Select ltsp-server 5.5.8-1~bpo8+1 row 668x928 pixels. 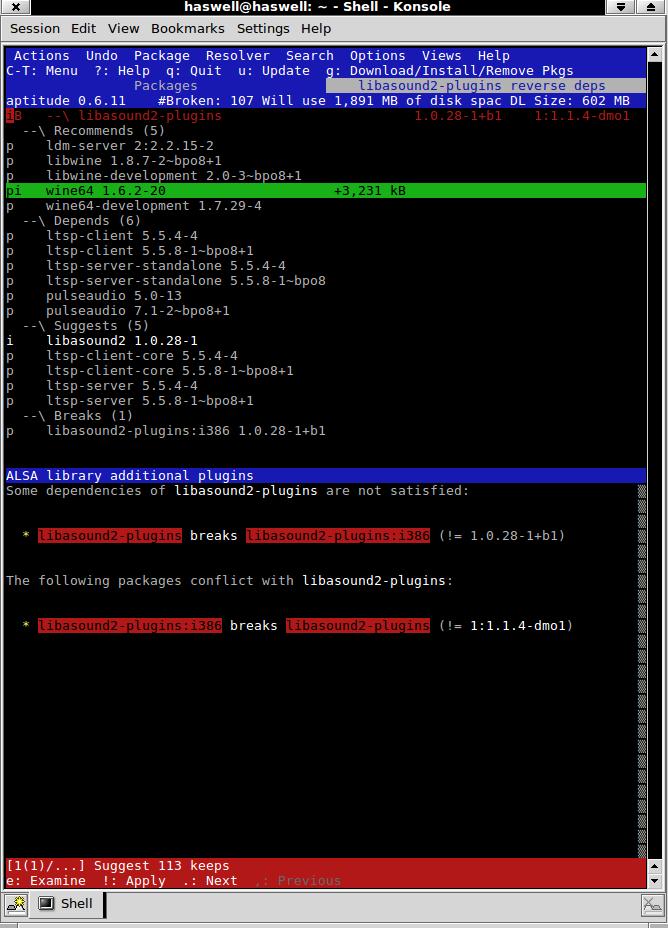point(325,401)
